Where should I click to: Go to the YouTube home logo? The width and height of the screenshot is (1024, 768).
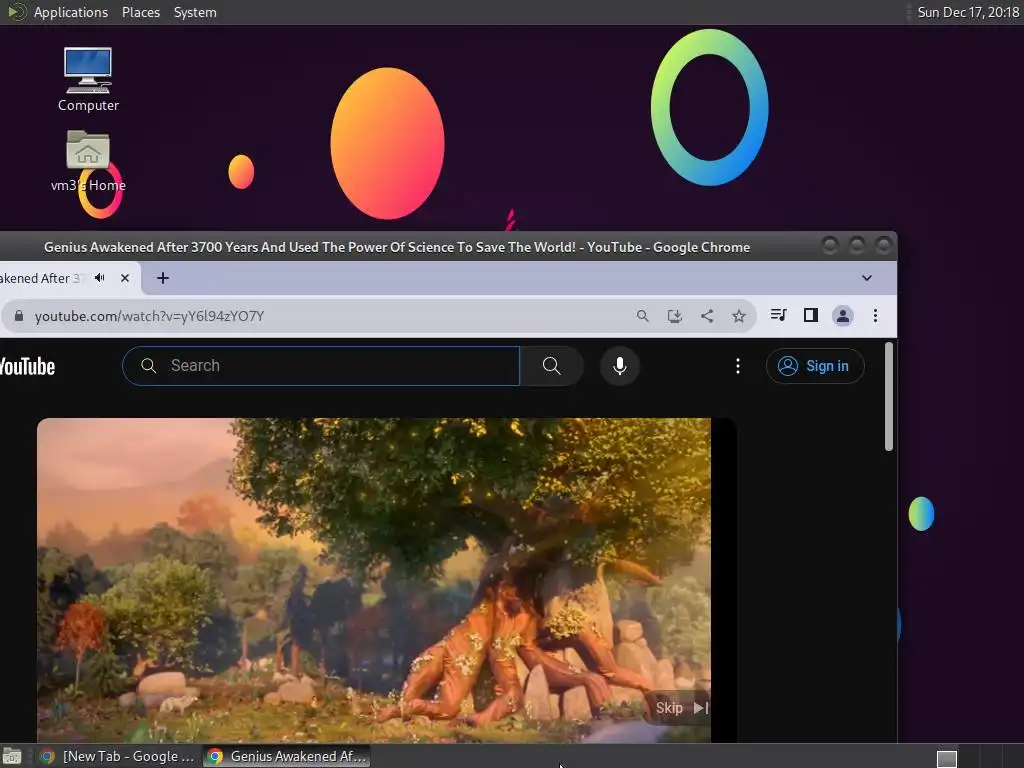[x=27, y=366]
